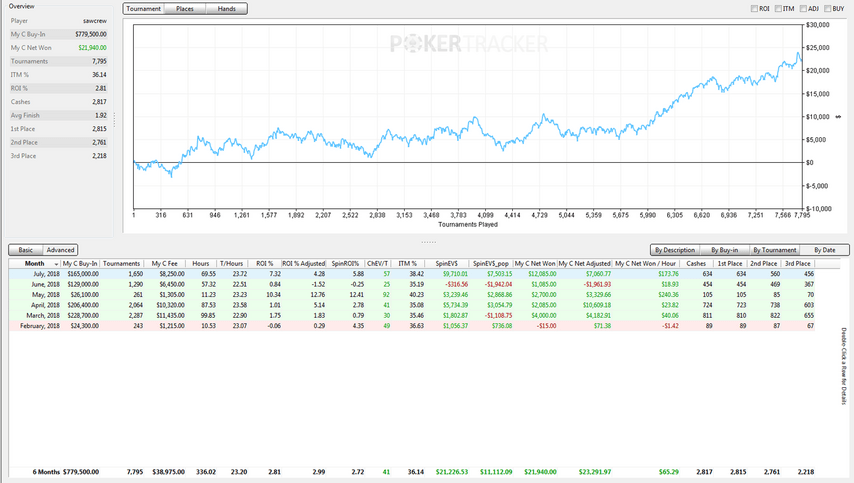
Task: Click SpinROI% column header
Action: [345, 264]
